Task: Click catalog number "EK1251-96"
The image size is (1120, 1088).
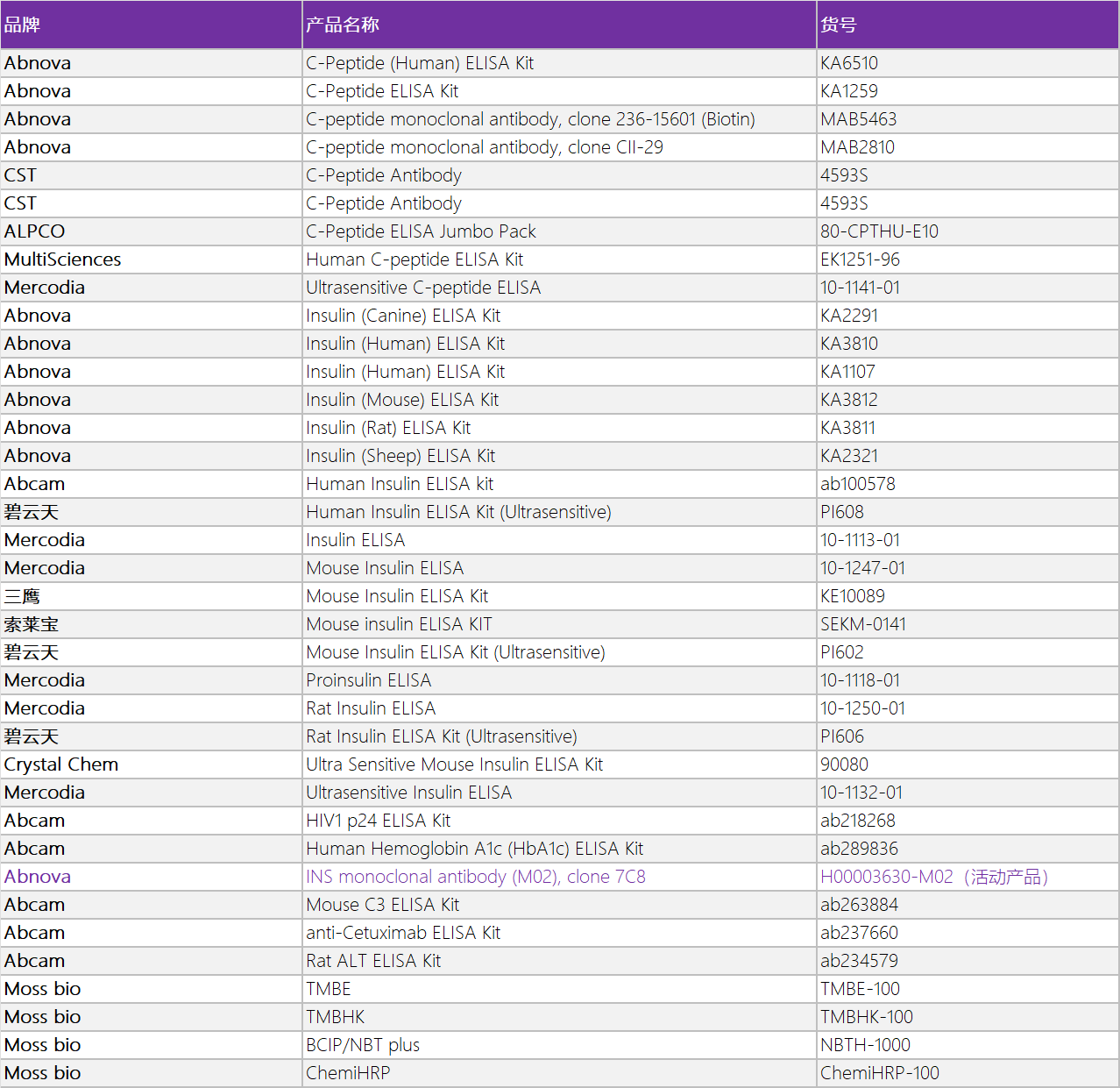Action: 861,260
